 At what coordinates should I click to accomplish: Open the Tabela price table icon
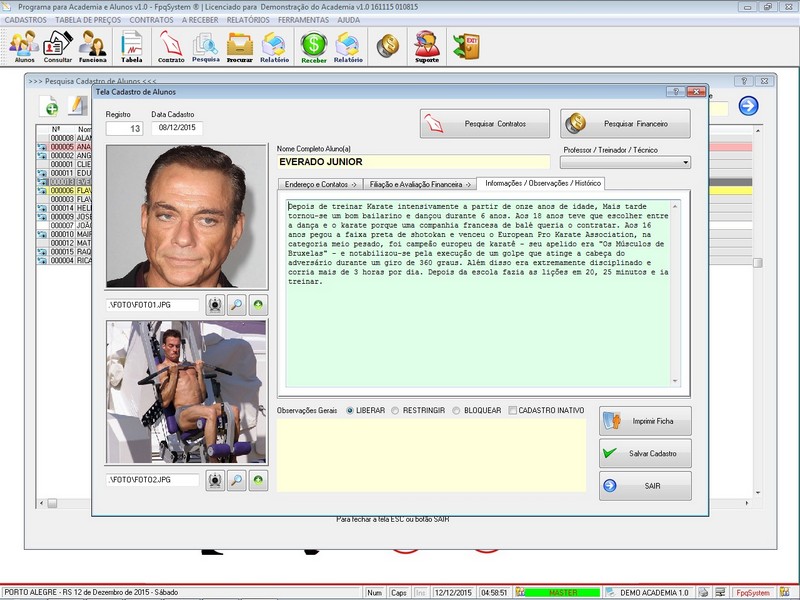click(x=132, y=46)
